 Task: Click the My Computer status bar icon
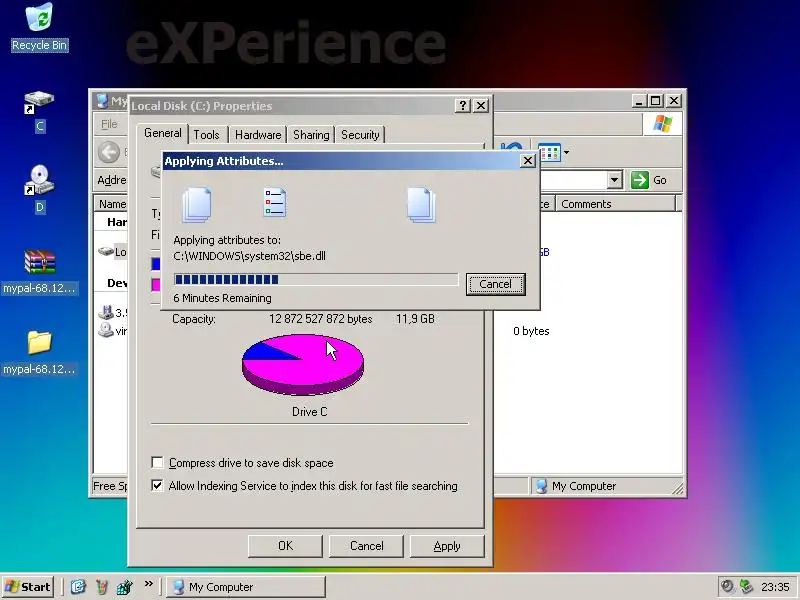(542, 486)
